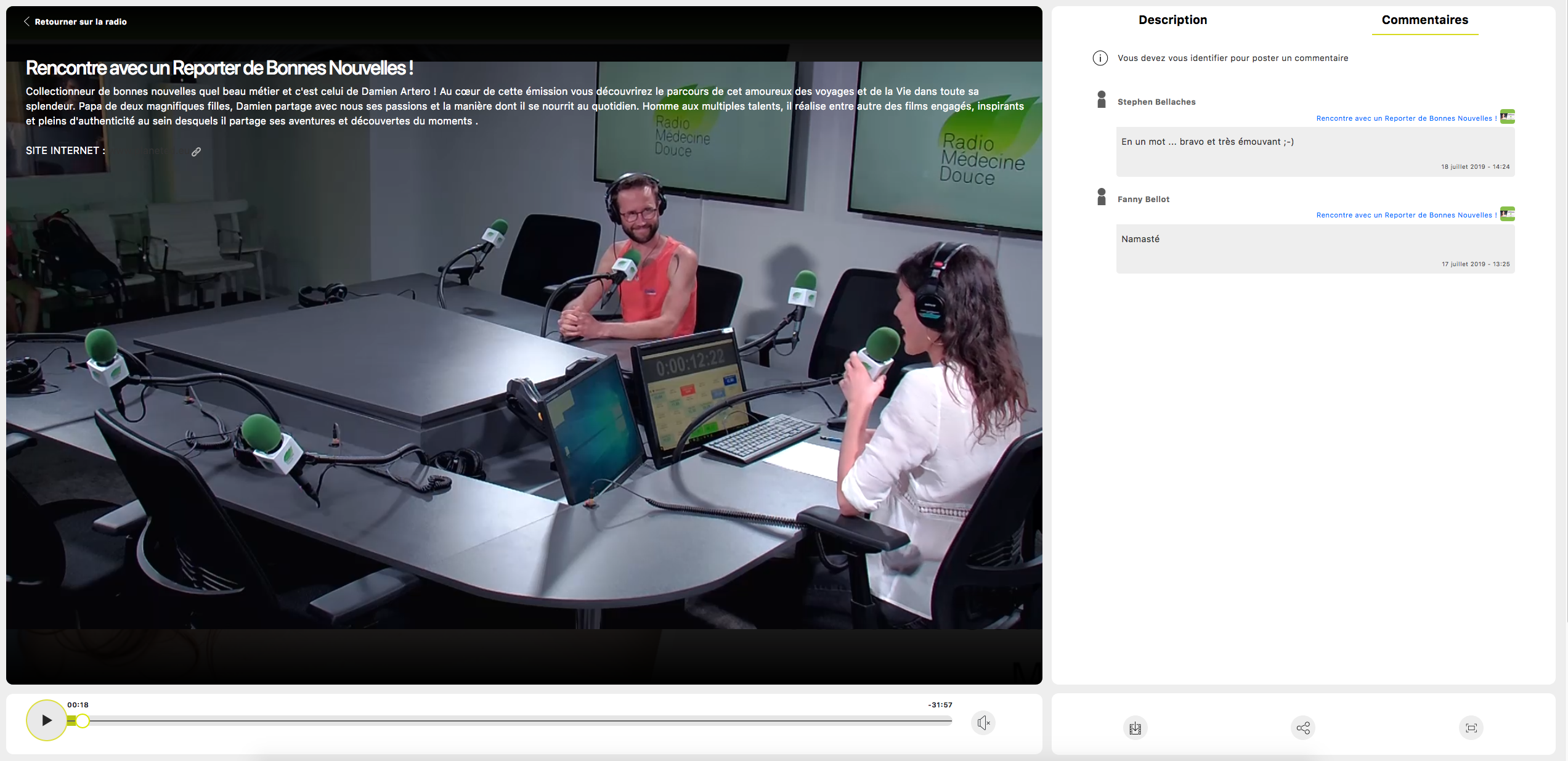This screenshot has height=761, width=1568.
Task: Click the Stephen Bellaches username
Action: 1156,102
